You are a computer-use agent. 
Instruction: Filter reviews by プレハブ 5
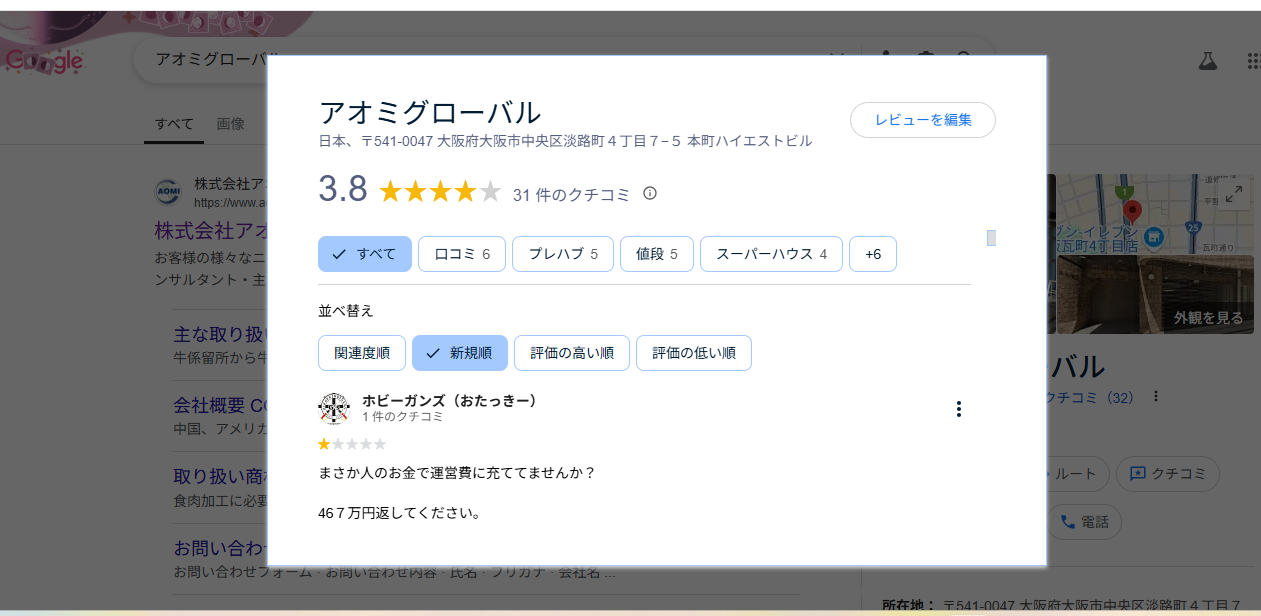click(563, 254)
